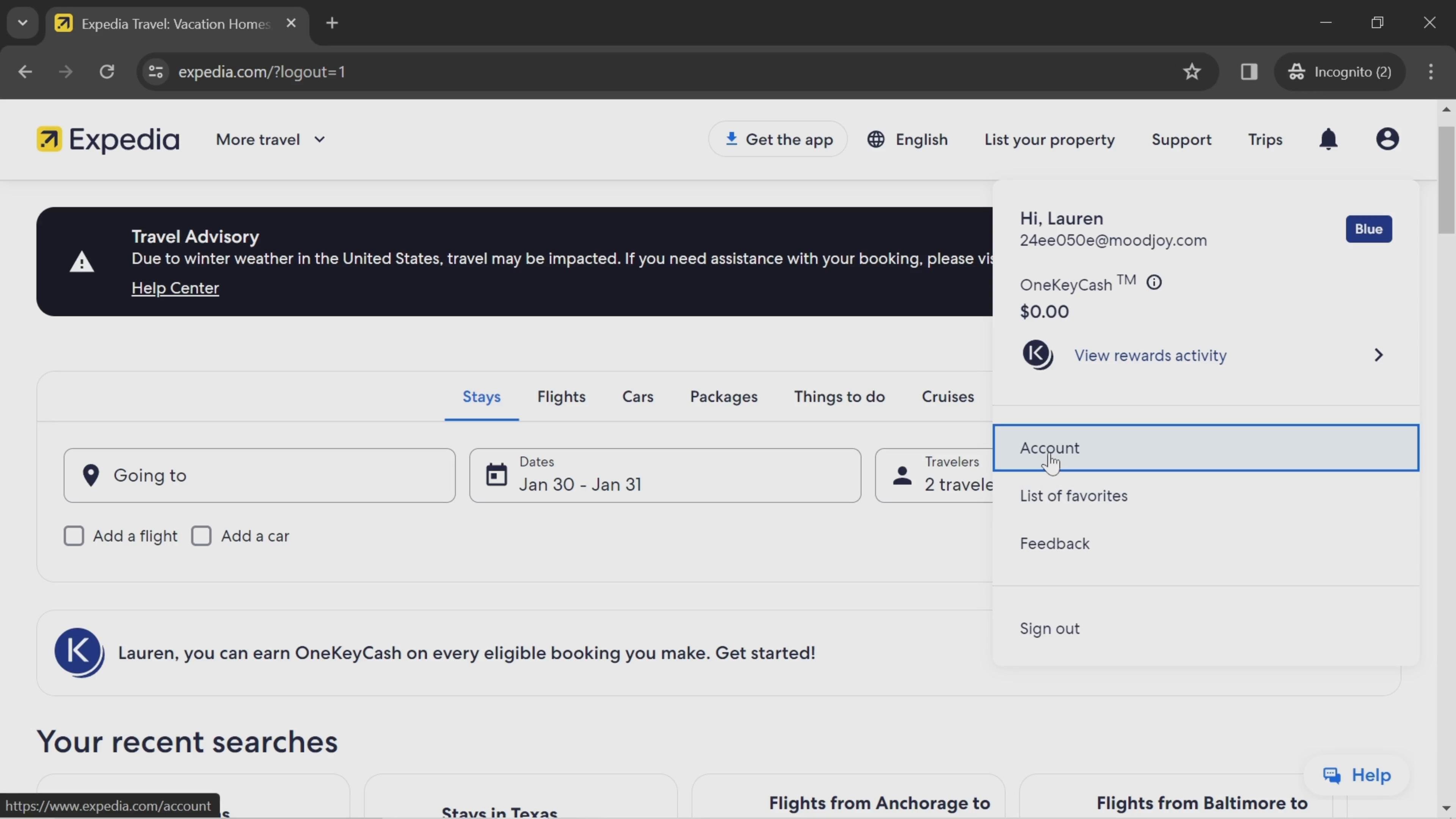
Task: Click the Dates Jan 30 - Jan 31 input field
Action: click(664, 475)
